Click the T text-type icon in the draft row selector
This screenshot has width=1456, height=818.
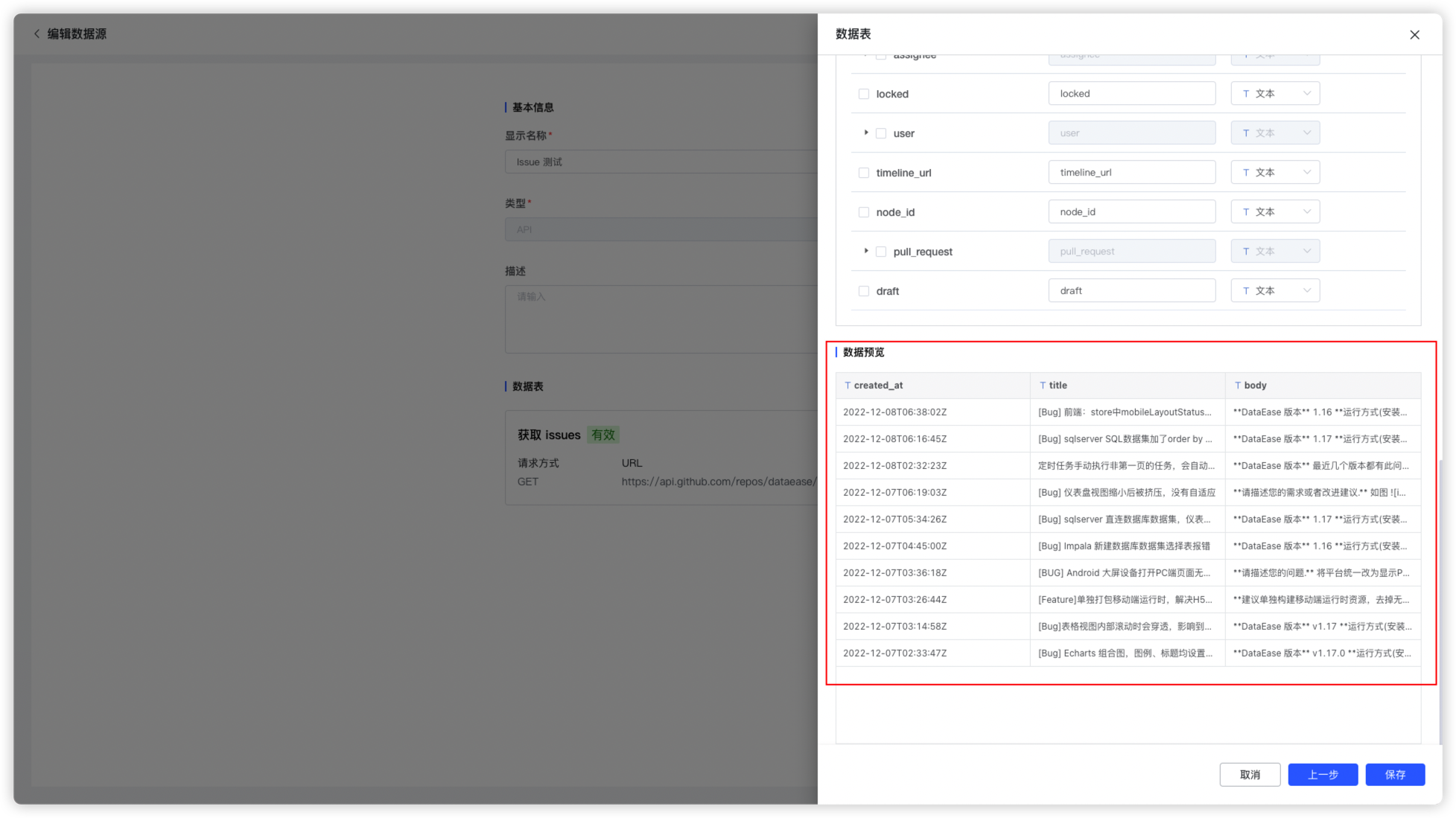[1245, 290]
